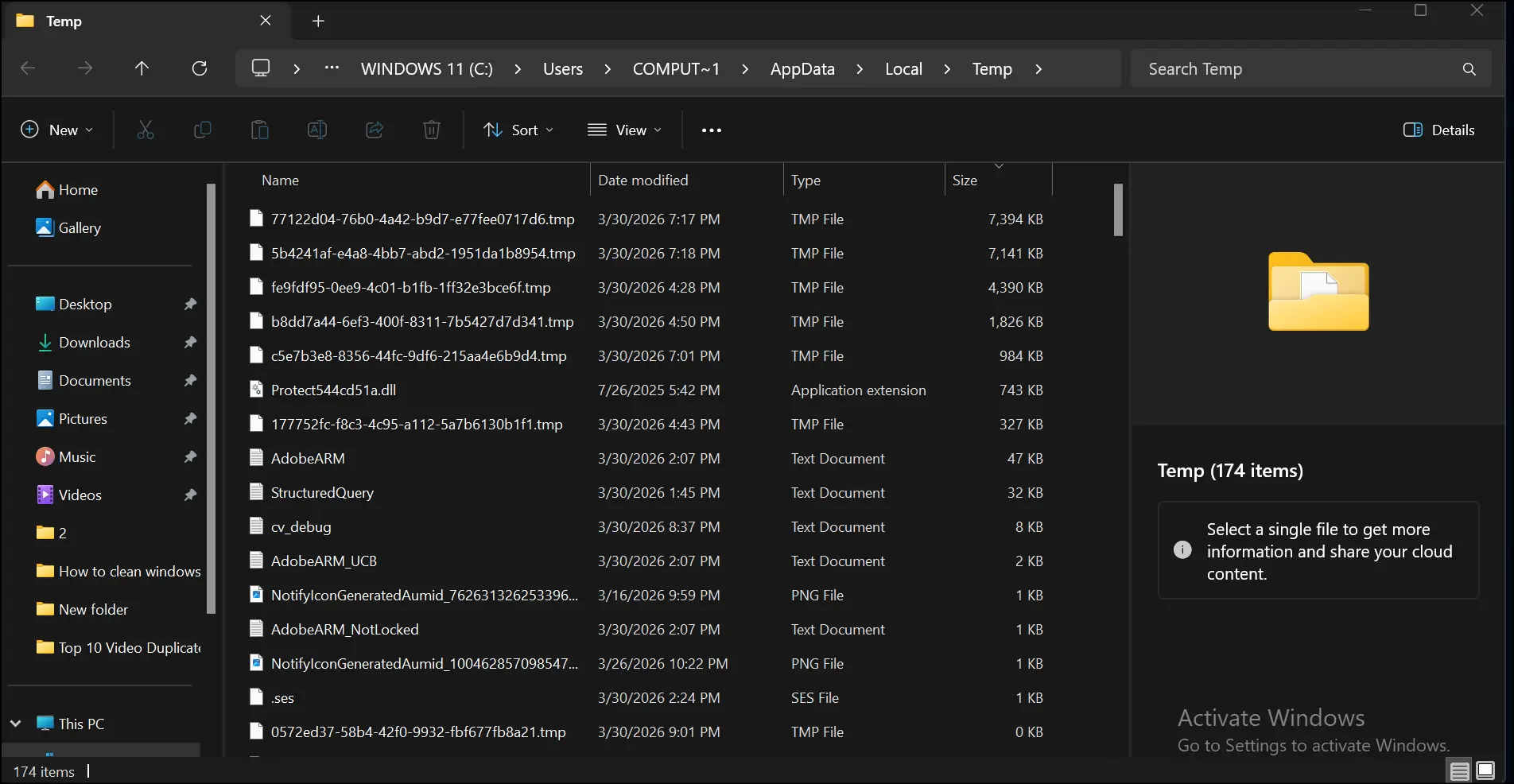The image size is (1514, 784).
Task: Click the Share icon
Action: (x=374, y=130)
